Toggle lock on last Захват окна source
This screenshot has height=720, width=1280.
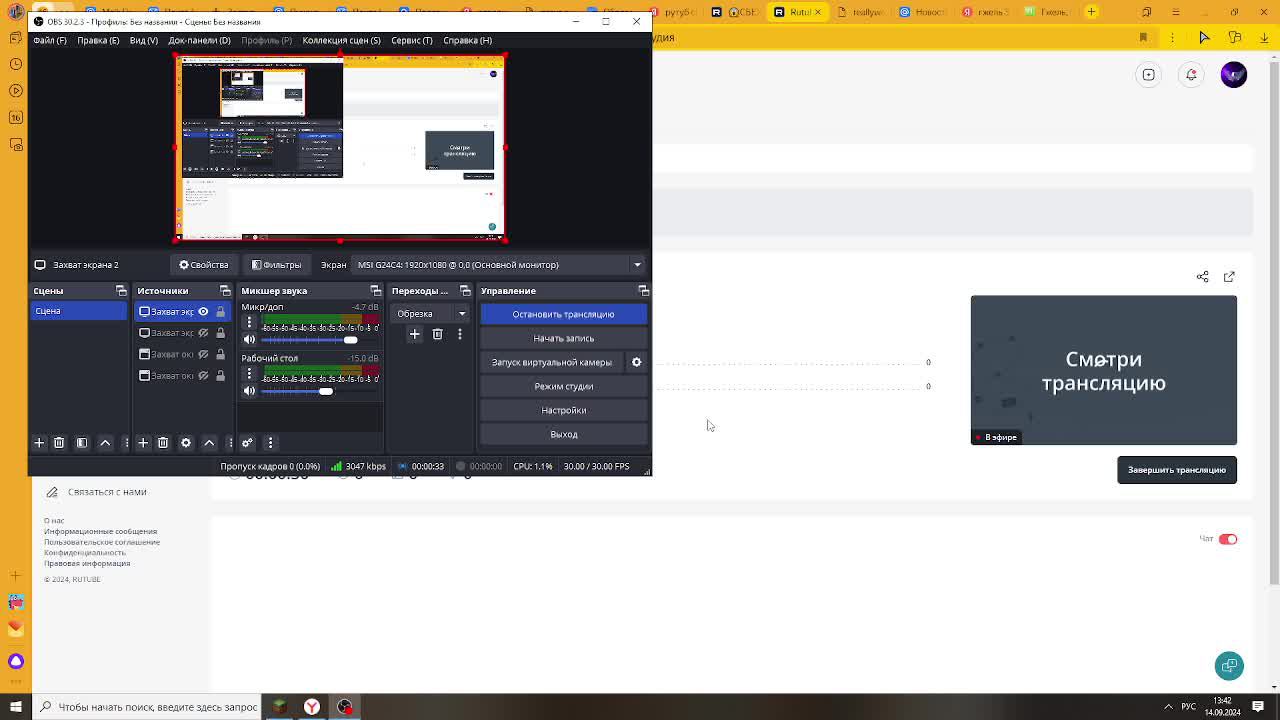tap(220, 376)
